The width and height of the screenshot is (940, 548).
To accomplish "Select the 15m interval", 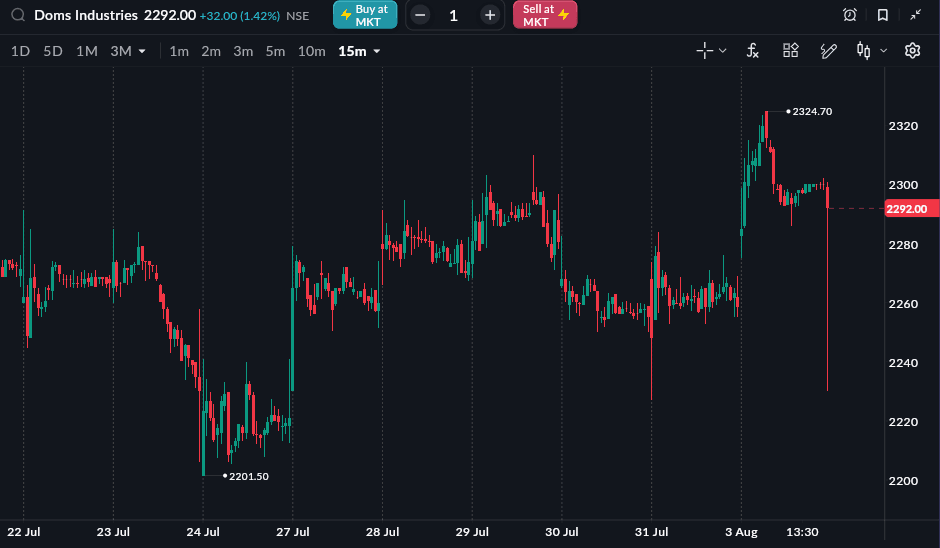I will 352,52.
